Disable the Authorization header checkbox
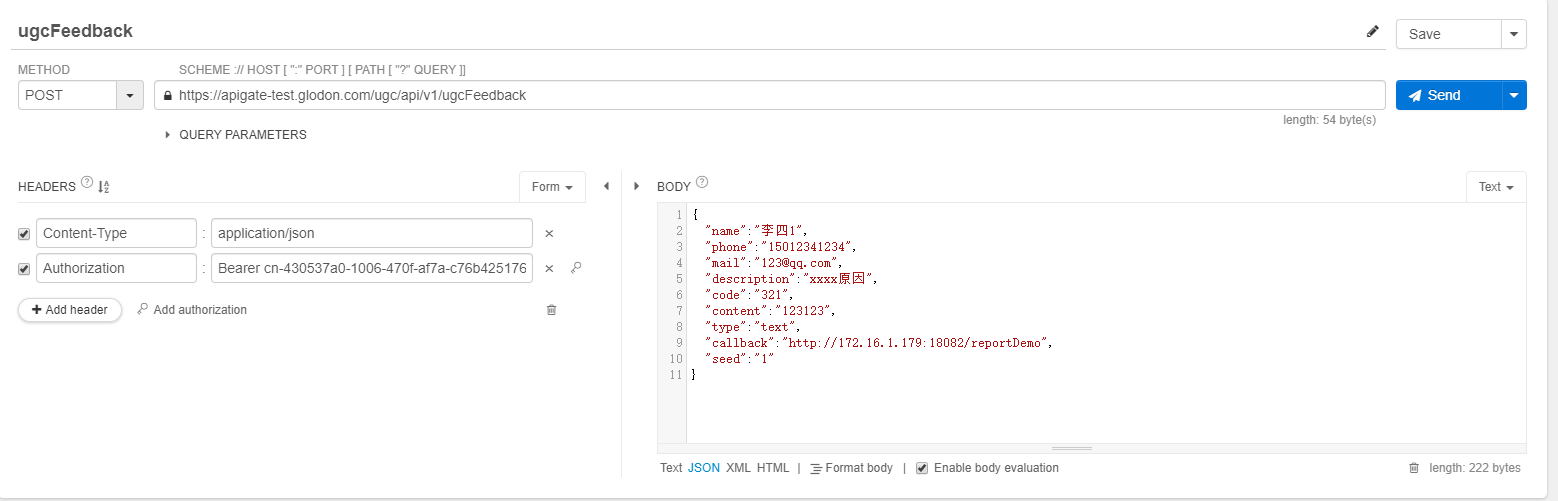The width and height of the screenshot is (1558, 501). pyautogui.click(x=24, y=269)
